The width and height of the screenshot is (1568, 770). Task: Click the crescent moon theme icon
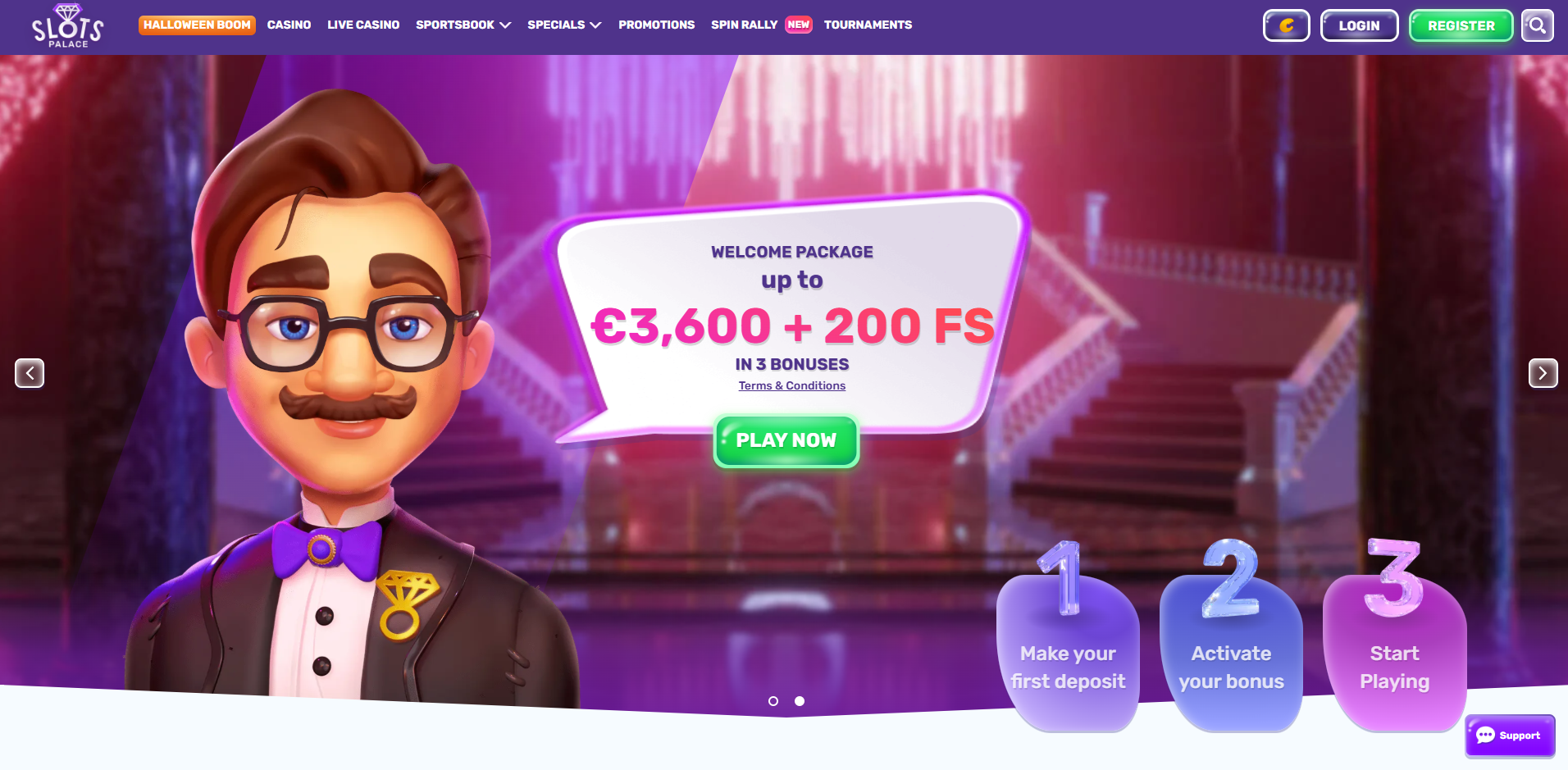(1287, 25)
